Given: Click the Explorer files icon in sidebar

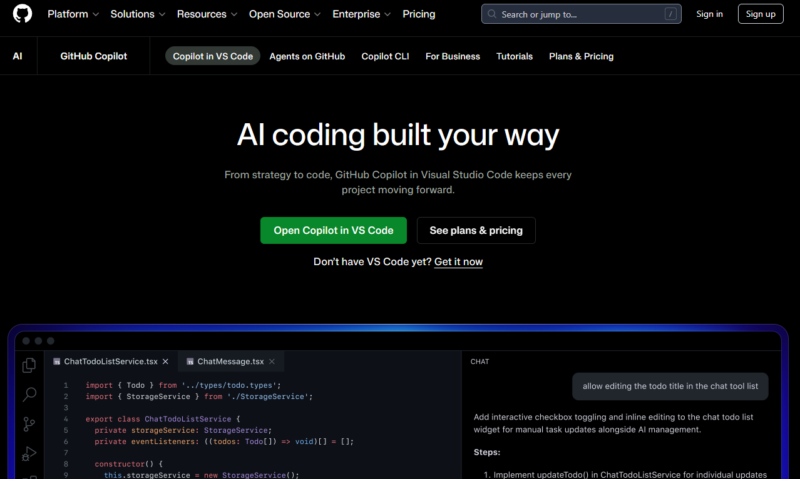Looking at the screenshot, I should tap(29, 365).
